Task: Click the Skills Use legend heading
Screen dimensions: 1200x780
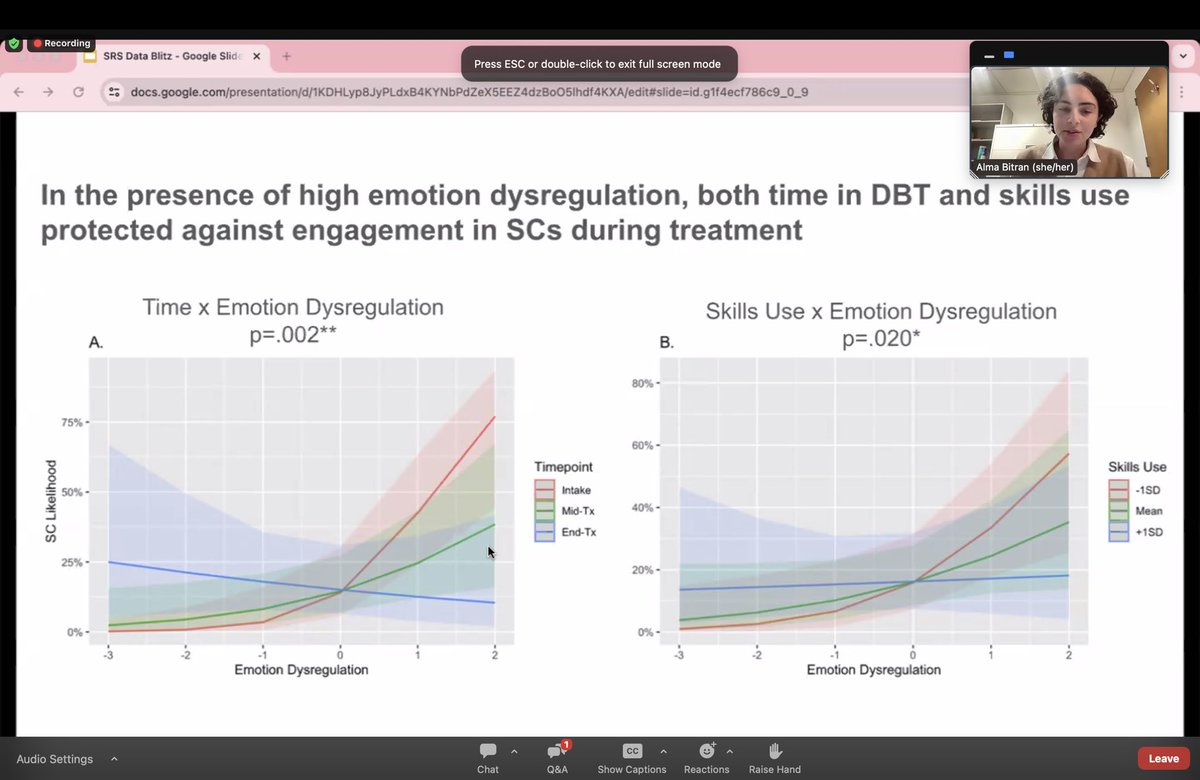Action: tap(1137, 467)
